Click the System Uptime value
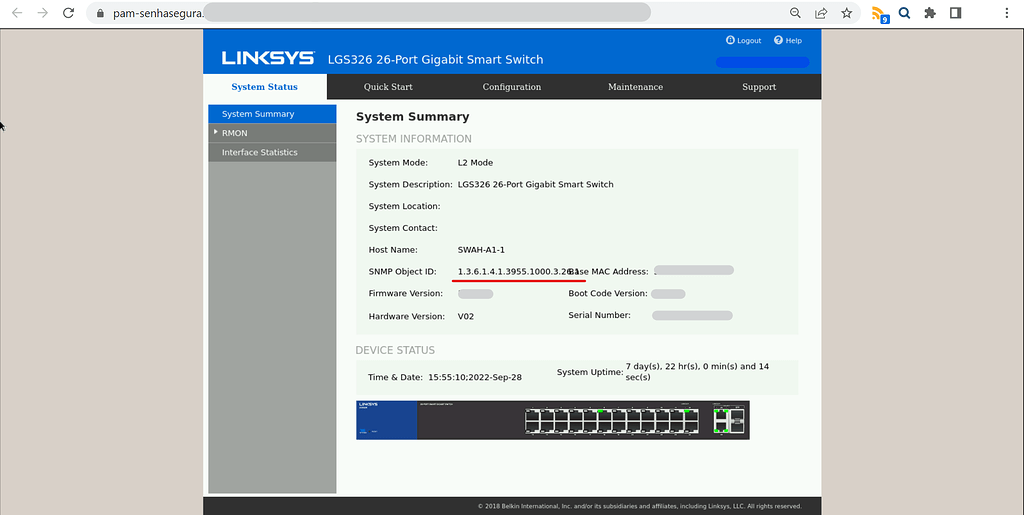Screen dimensions: 1024x515 point(697,372)
